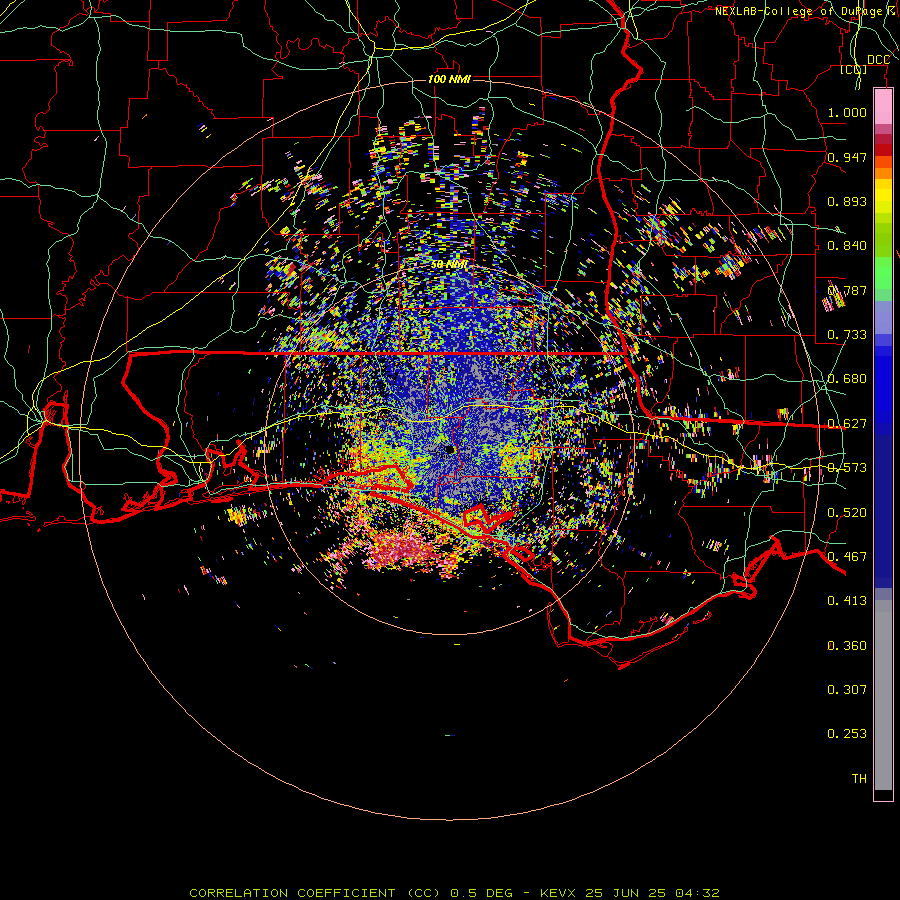This screenshot has width=900, height=900.
Task: Click the 0.947 legend value
Action: [x=847, y=157]
